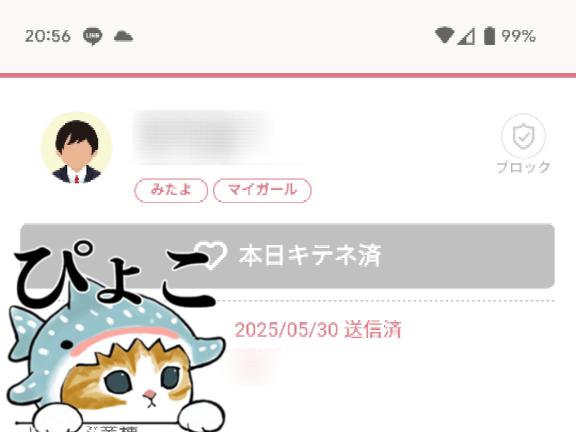This screenshot has width=576, height=432.
Task: Open the 2025/05/30 送信済 entry
Action: point(318,330)
